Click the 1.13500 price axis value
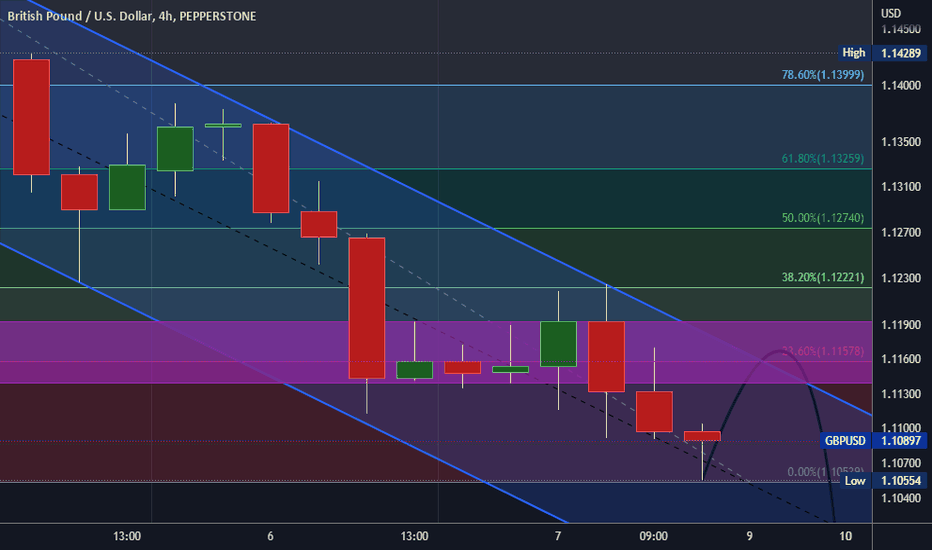 (900, 142)
